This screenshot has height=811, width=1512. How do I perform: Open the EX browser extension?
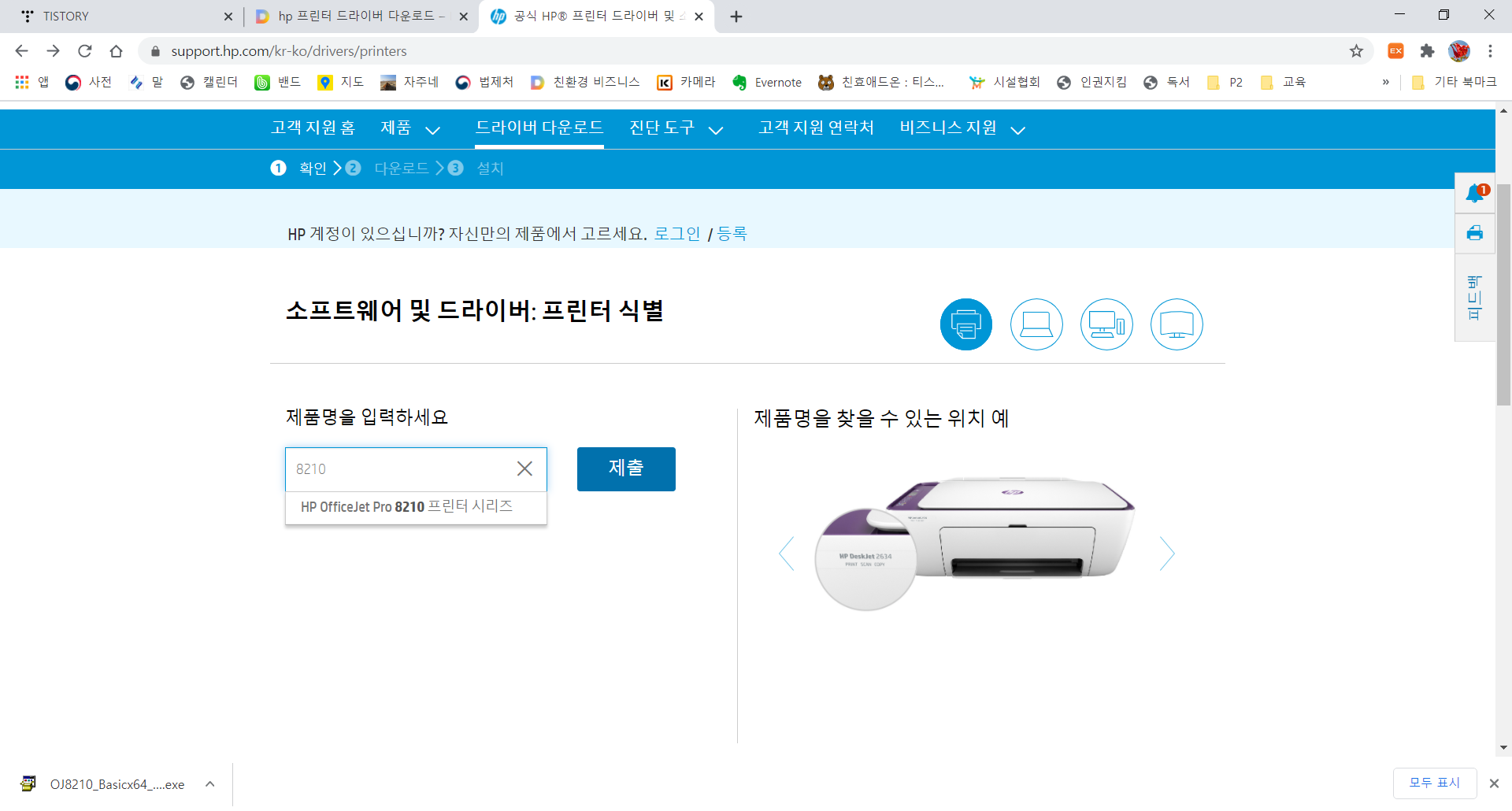pyautogui.click(x=1395, y=51)
